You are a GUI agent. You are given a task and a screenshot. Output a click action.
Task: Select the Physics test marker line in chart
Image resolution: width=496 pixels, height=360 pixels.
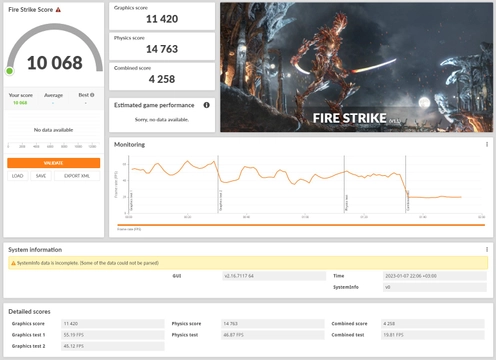pos(345,184)
